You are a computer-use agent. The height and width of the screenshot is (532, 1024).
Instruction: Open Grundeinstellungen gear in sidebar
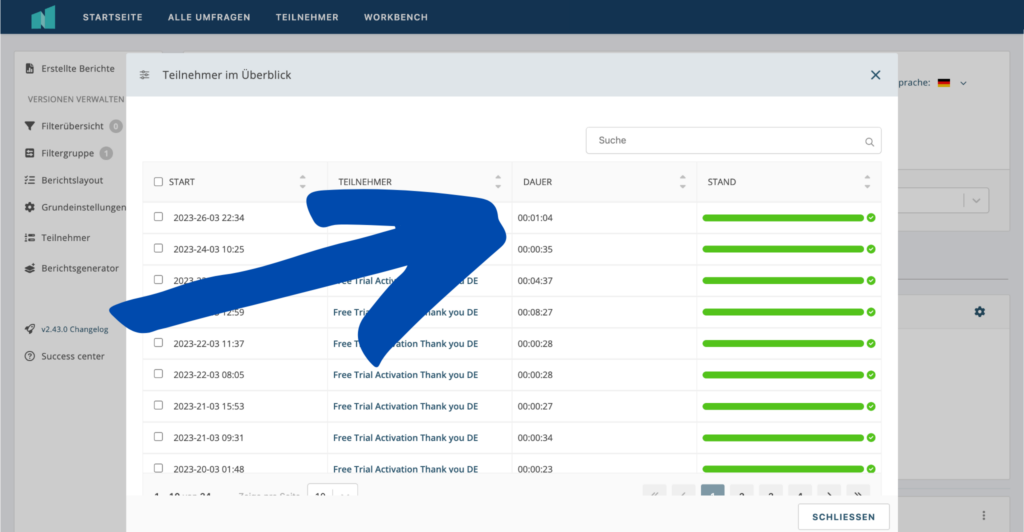[31, 207]
